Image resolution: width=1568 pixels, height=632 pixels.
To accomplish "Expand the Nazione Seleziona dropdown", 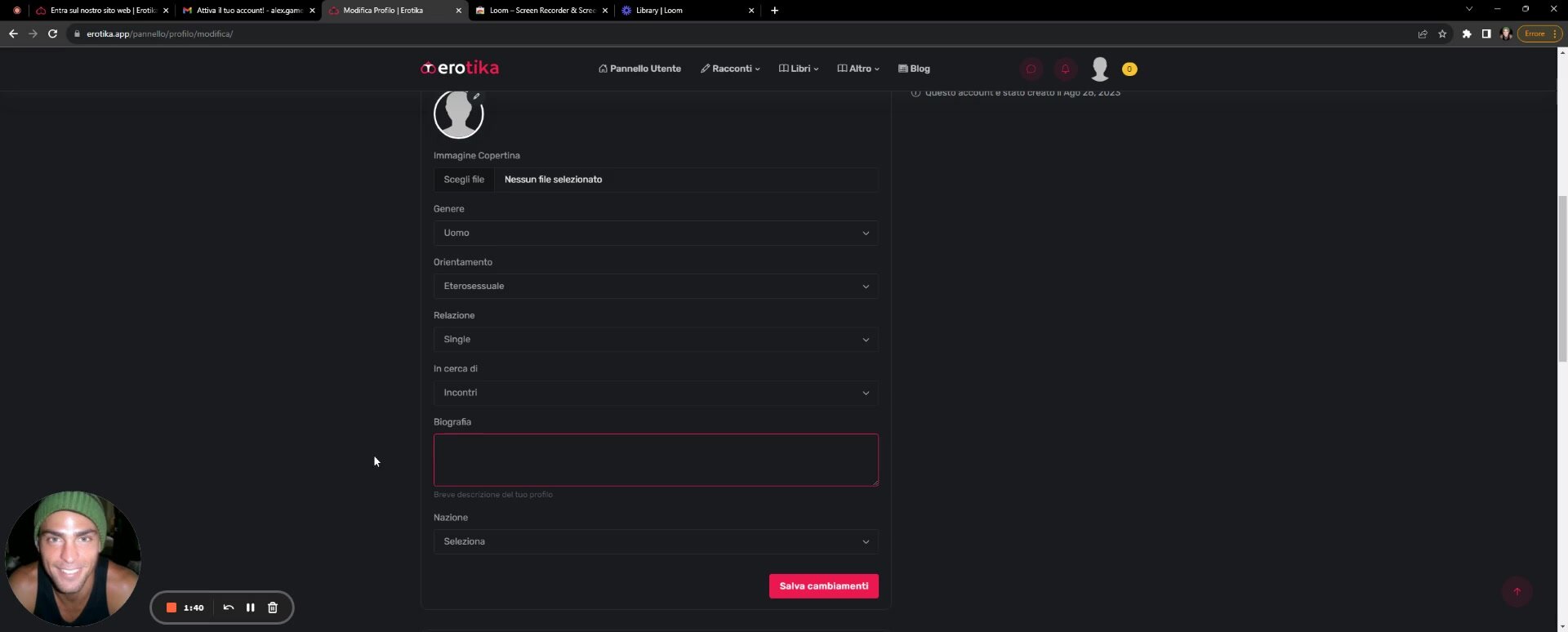I will 655,541.
